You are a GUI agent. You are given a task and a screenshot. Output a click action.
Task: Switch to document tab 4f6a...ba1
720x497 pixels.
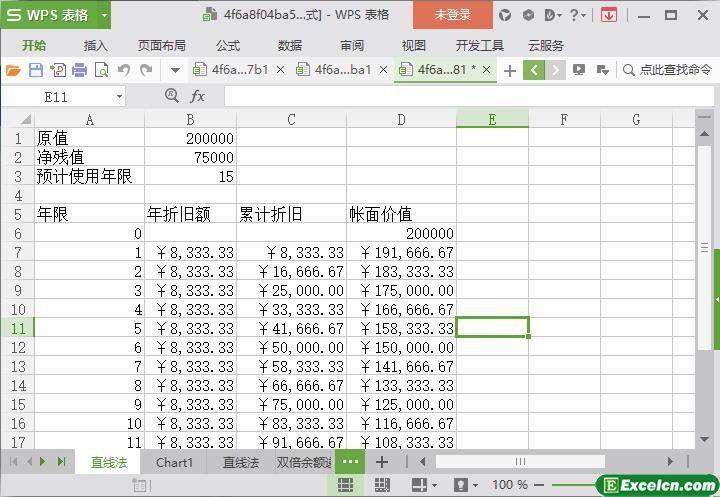(x=343, y=70)
